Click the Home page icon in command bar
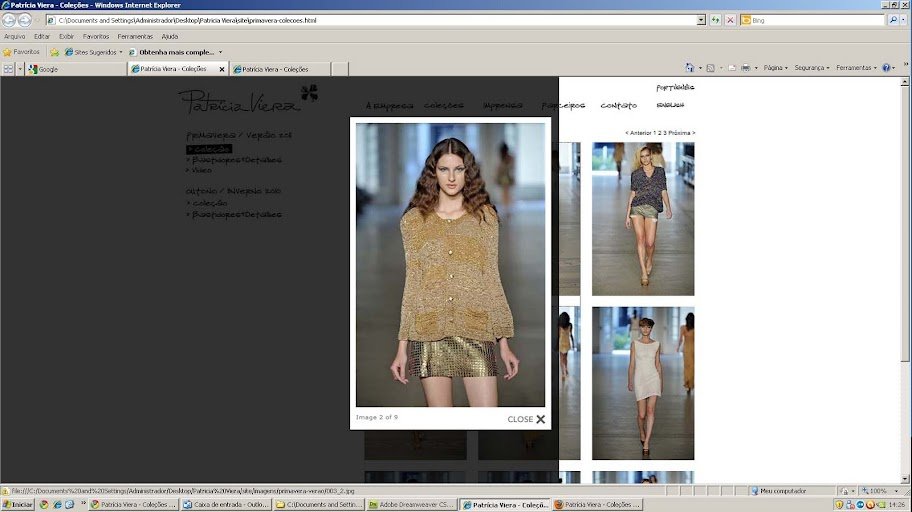 click(690, 67)
